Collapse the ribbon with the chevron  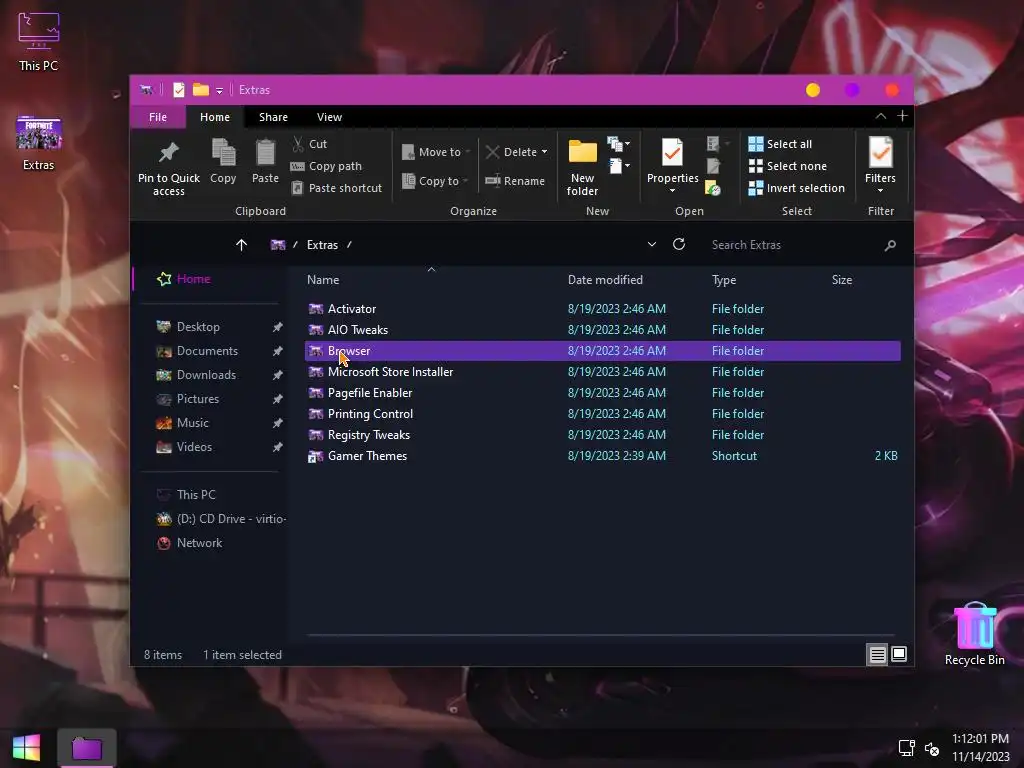(880, 116)
